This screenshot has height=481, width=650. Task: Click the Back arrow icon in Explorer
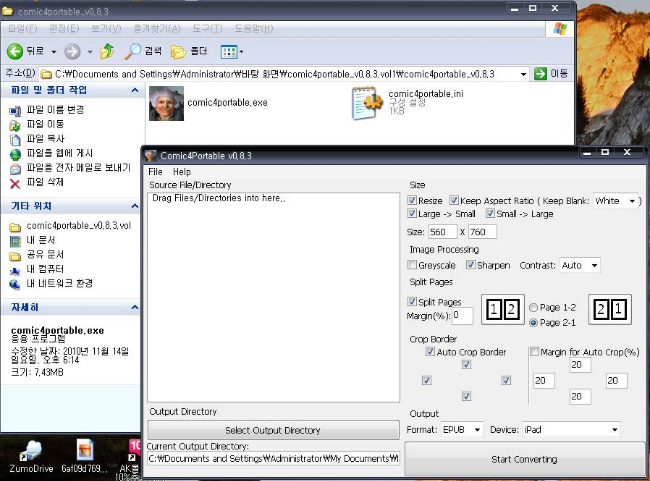click(15, 51)
